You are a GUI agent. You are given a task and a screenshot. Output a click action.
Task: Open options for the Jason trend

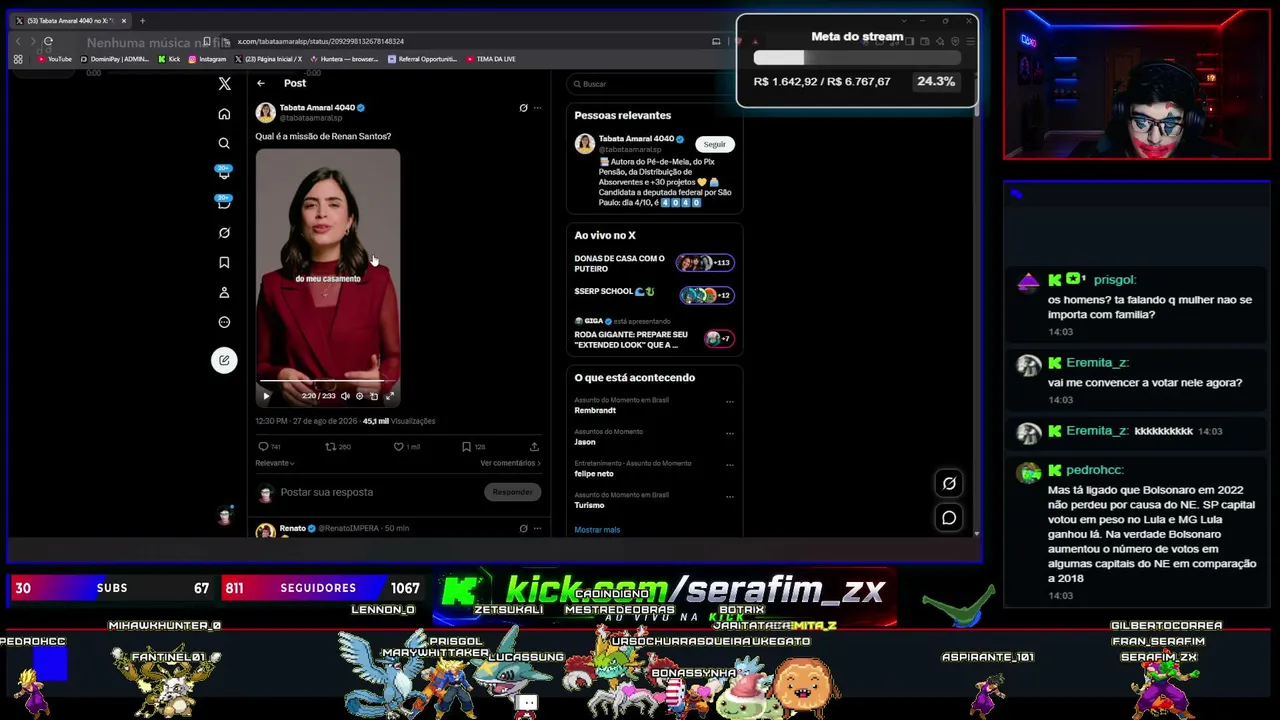[x=730, y=434]
